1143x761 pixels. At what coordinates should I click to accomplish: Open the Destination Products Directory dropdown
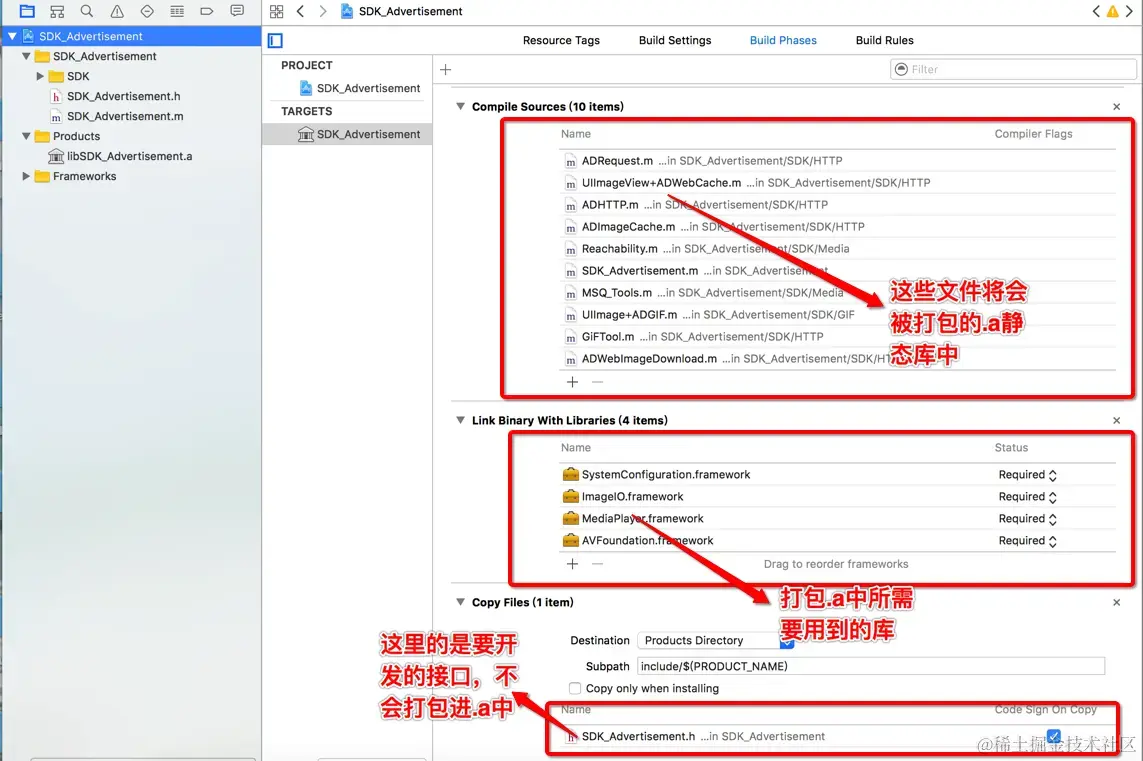point(716,640)
